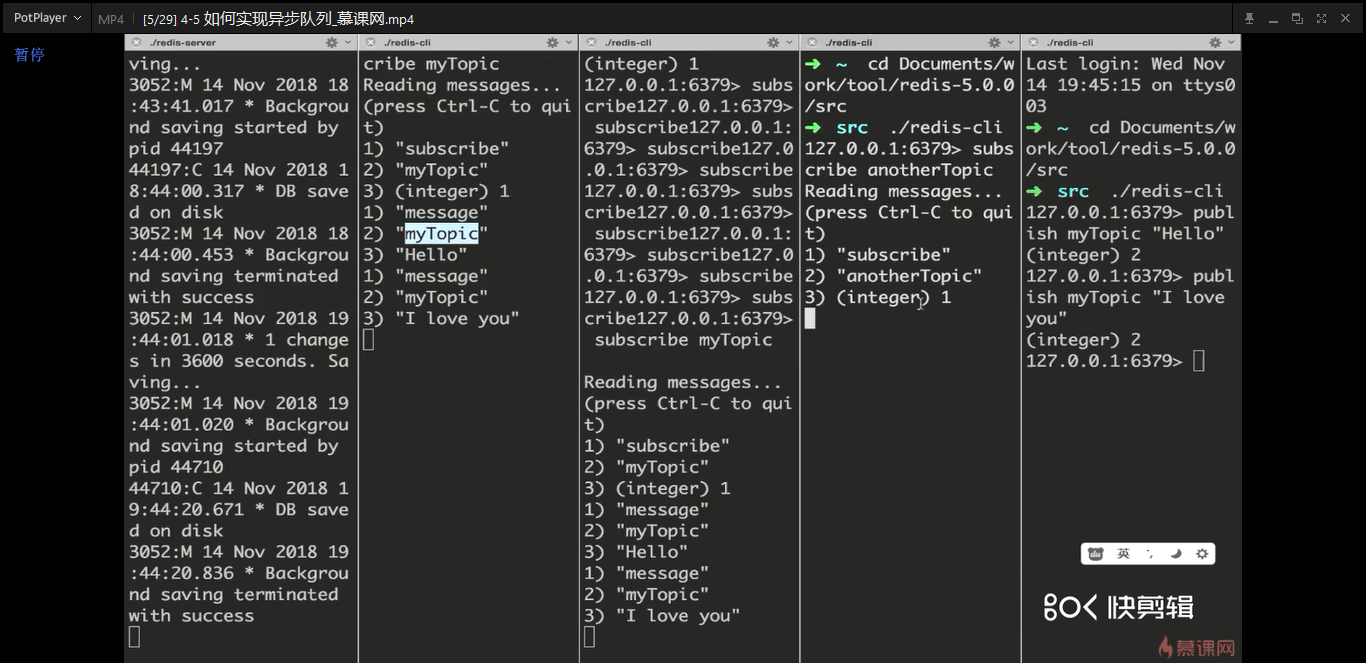
Task: Open gear menu of the rightmost pane
Action: pyautogui.click(x=1215, y=43)
